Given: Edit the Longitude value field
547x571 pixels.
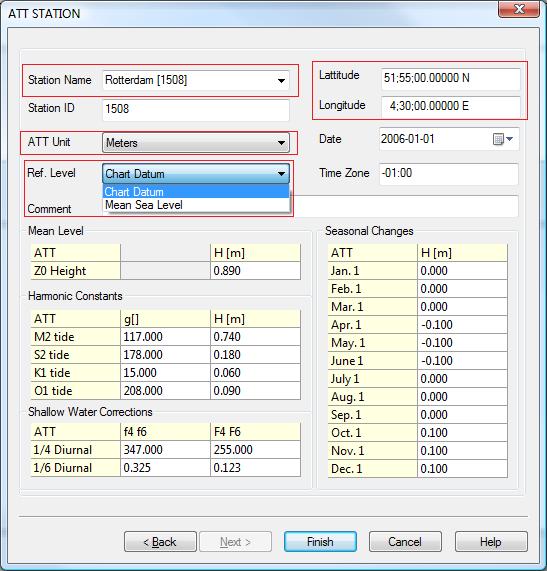Looking at the screenshot, I should point(450,106).
